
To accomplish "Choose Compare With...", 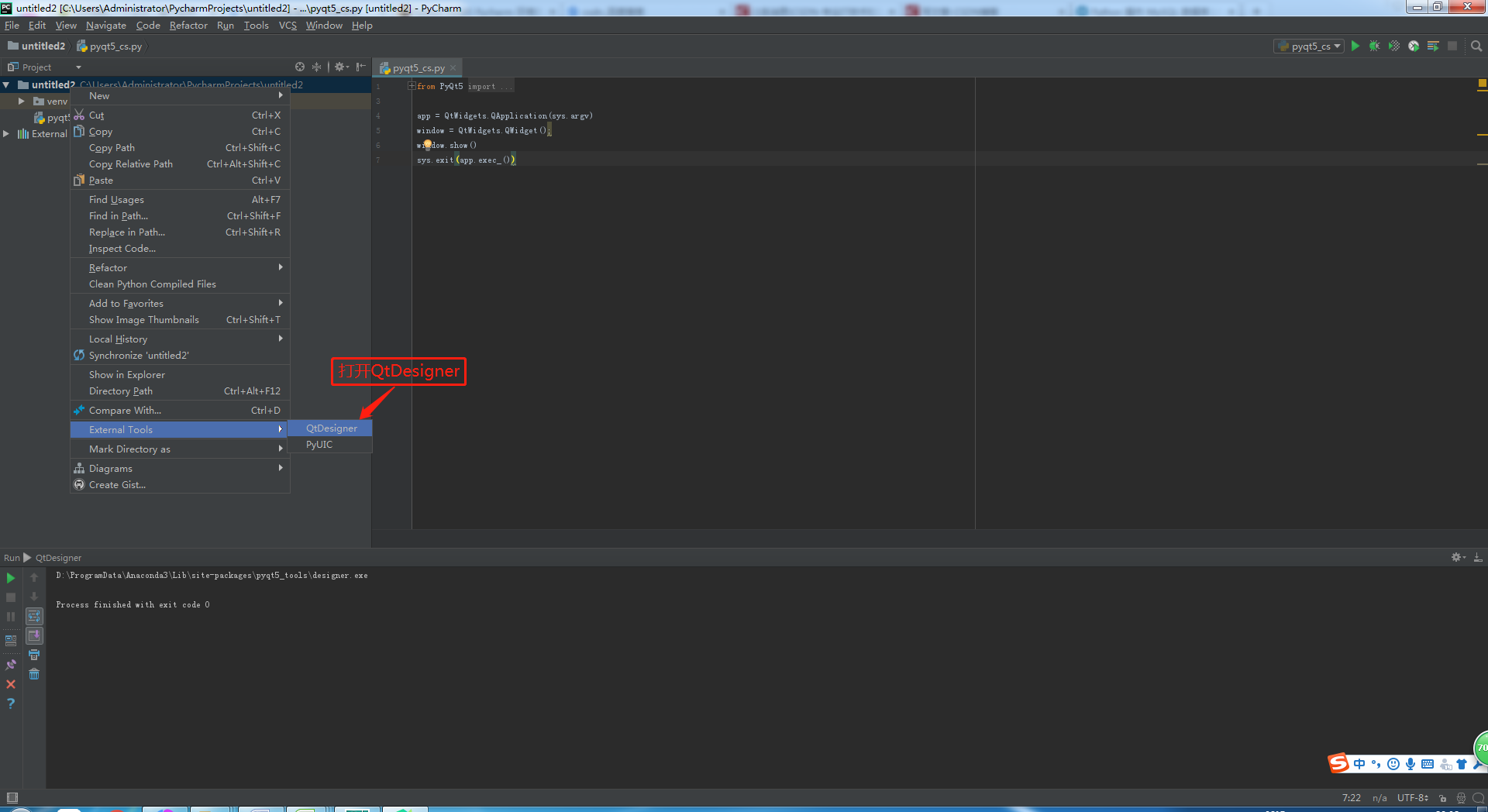I will point(180,411).
